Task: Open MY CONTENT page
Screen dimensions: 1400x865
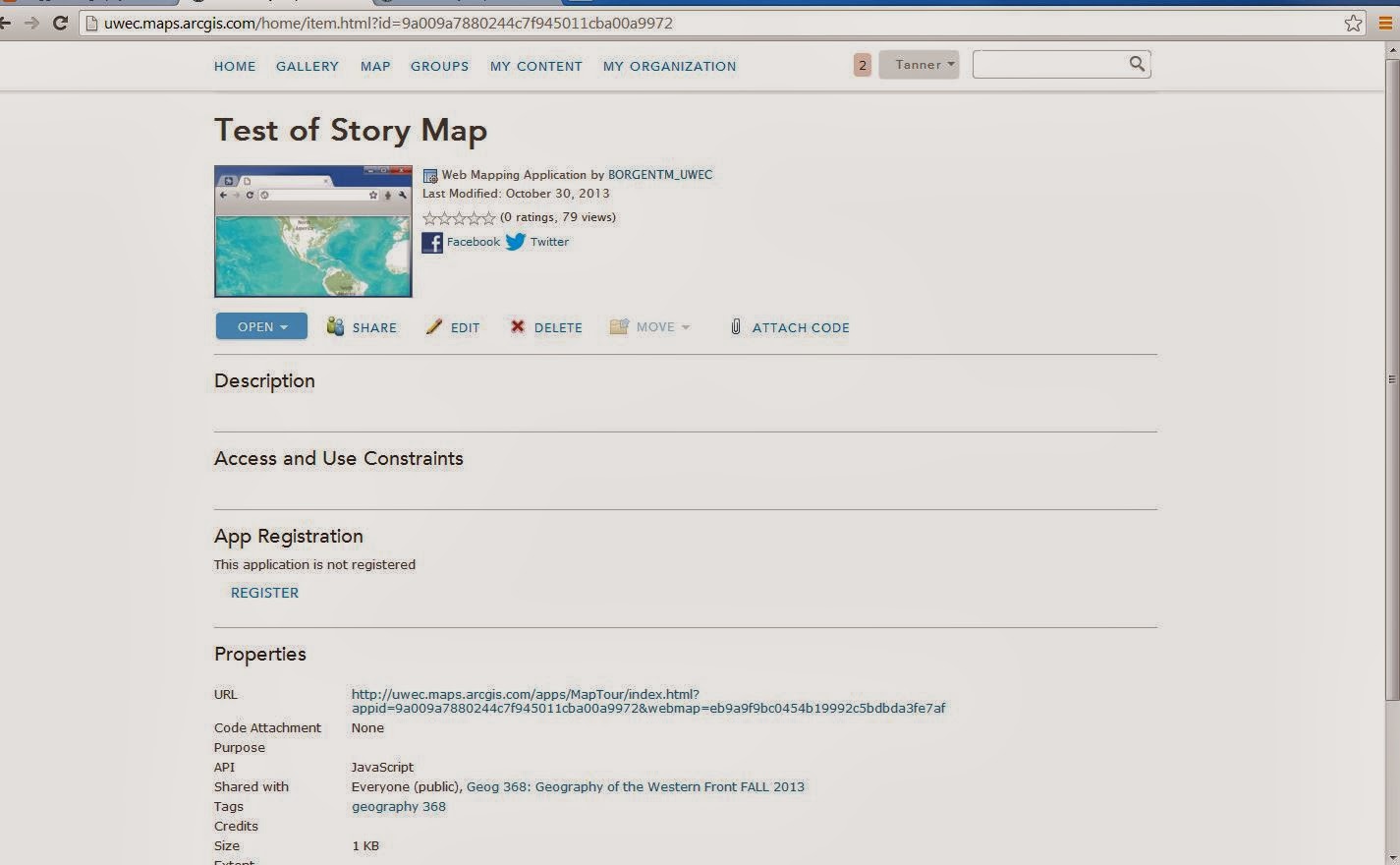Action: [536, 66]
